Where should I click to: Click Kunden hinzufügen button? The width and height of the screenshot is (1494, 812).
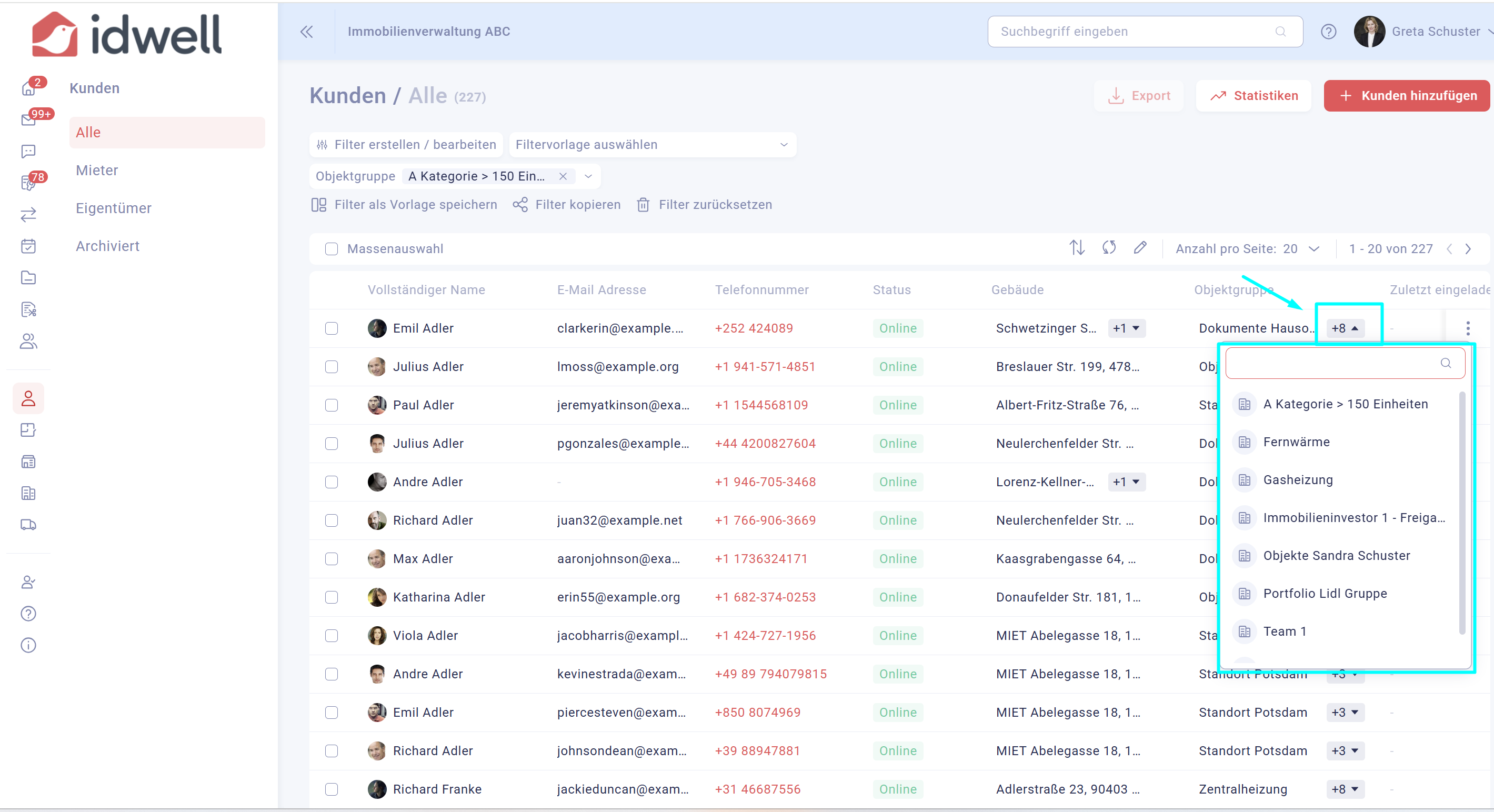[x=1407, y=96]
